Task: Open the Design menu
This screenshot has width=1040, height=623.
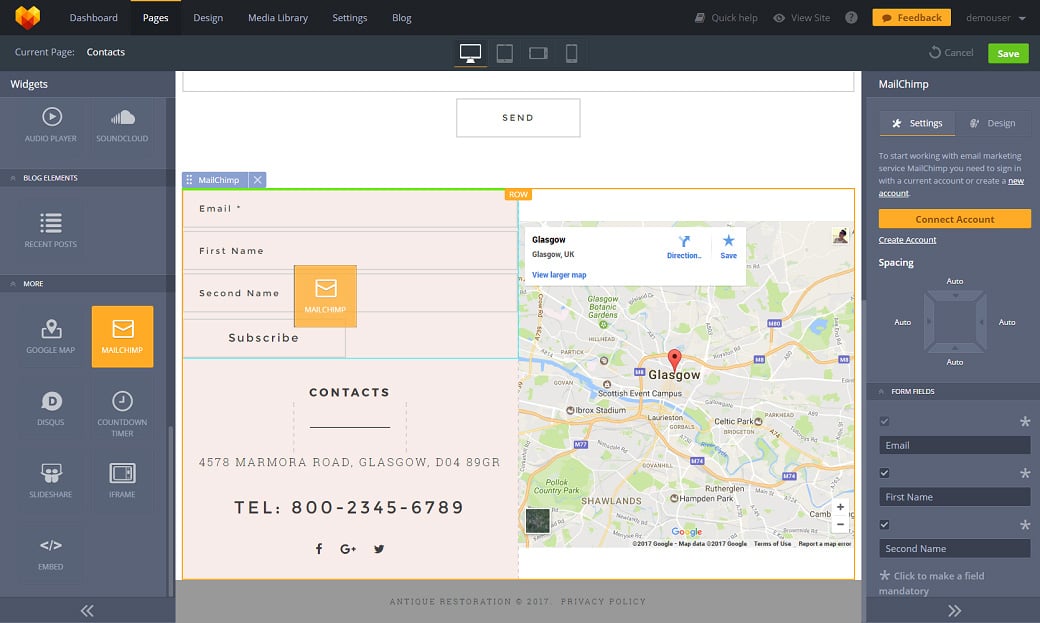Action: pos(208,18)
